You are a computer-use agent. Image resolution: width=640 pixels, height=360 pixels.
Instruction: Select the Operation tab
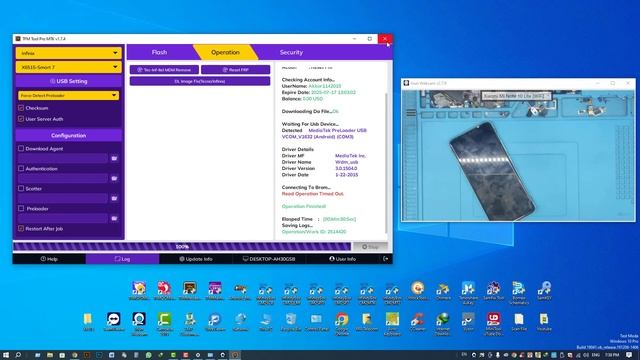tap(225, 52)
